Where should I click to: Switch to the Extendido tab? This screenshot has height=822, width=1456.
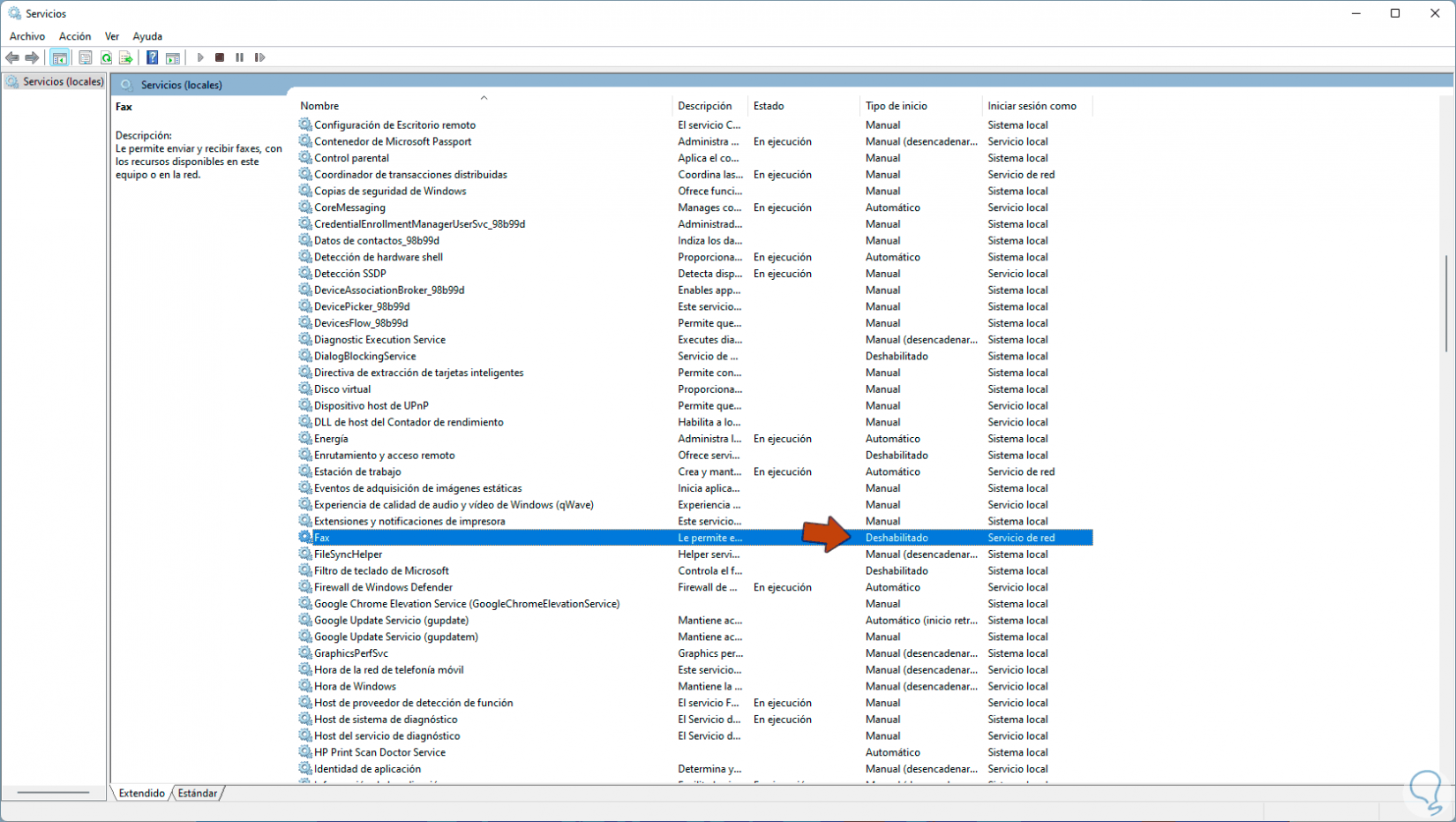(141, 793)
